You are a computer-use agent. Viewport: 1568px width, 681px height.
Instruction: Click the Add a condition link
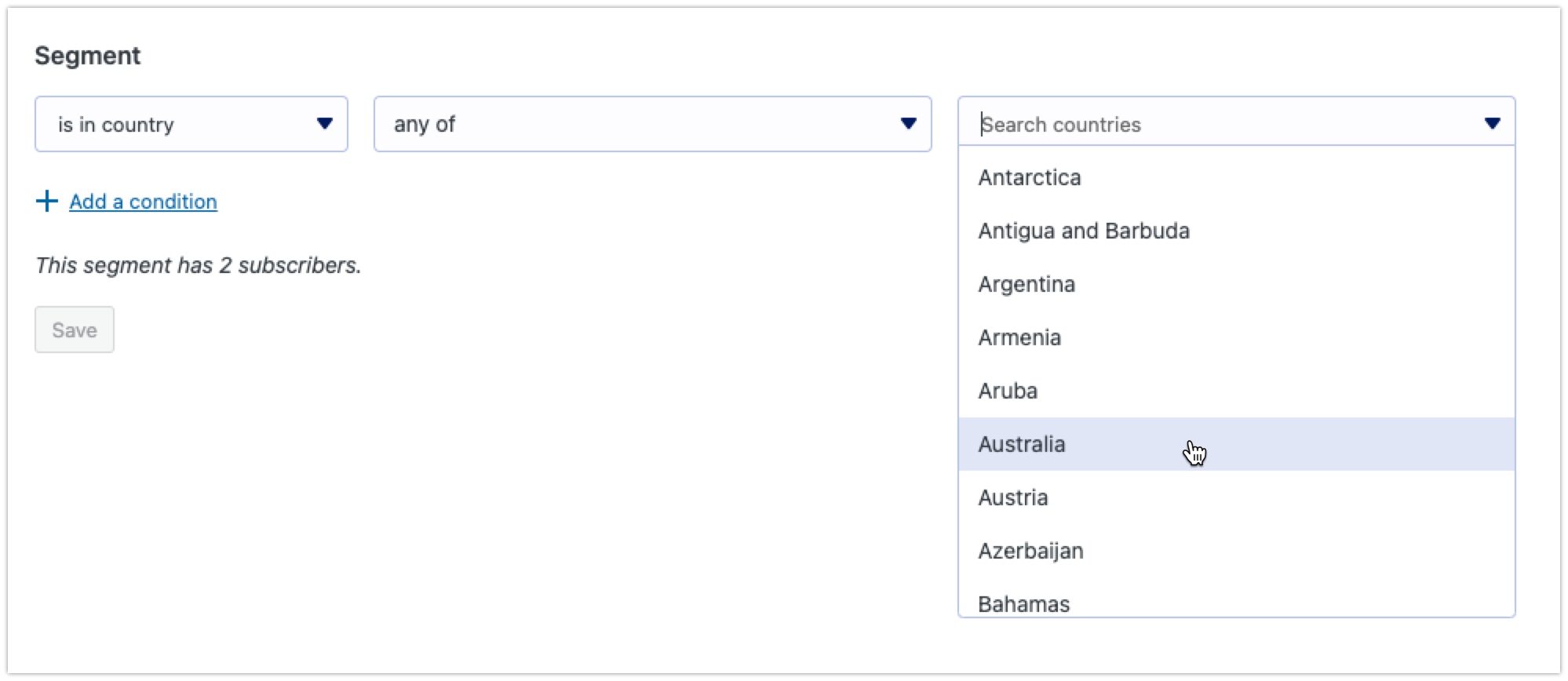[143, 202]
